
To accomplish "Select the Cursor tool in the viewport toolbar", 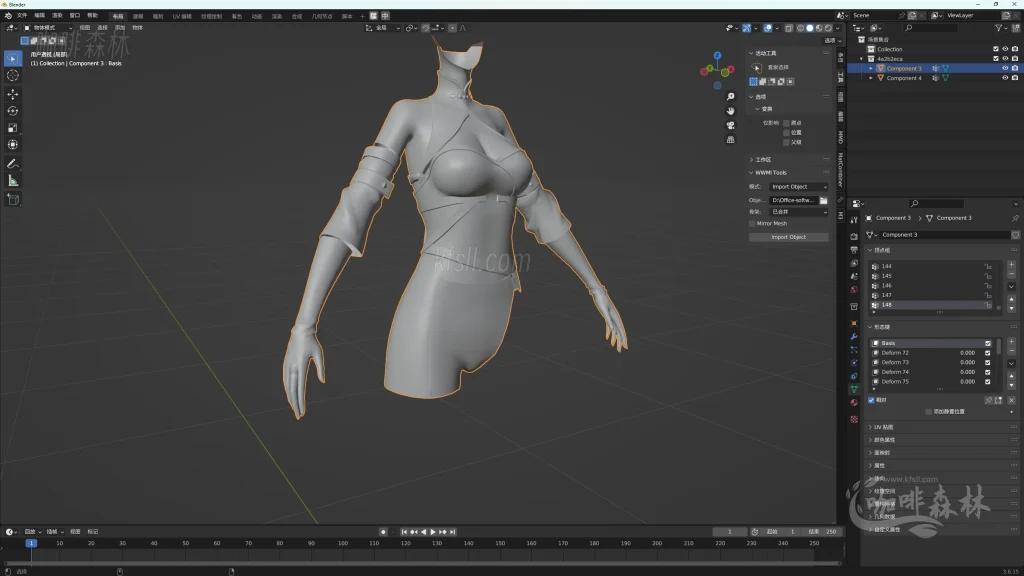I will click(12, 76).
